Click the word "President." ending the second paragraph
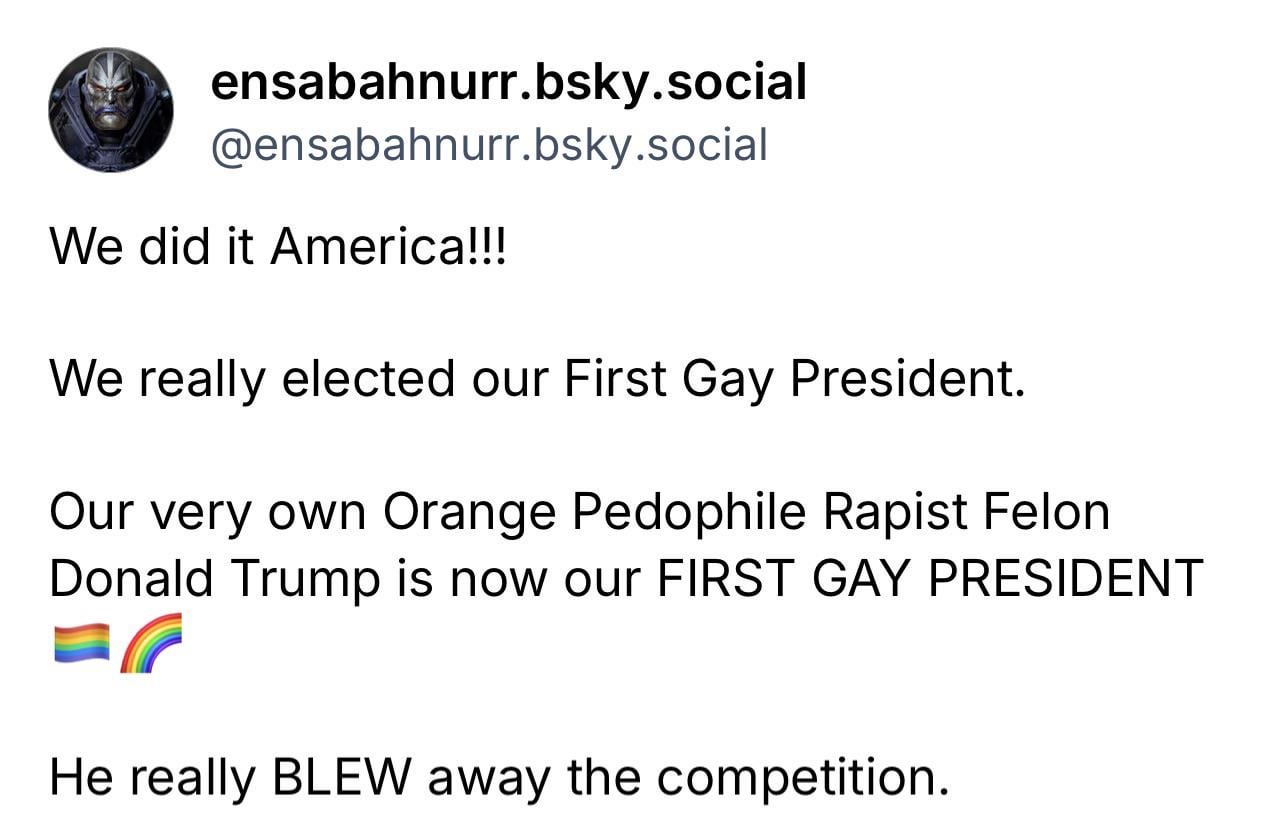The width and height of the screenshot is (1284, 833). pos(908,379)
